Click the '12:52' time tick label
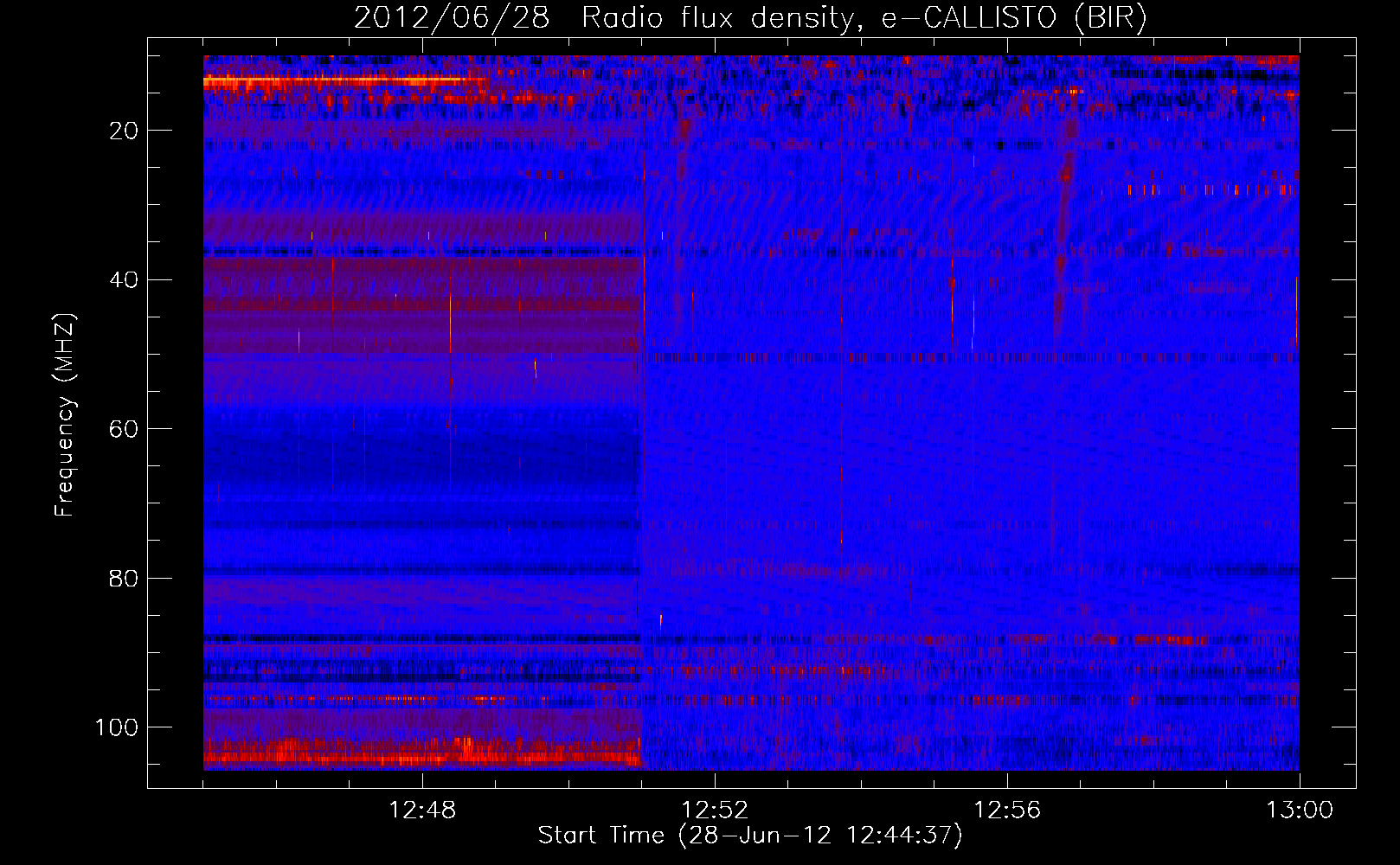The height and width of the screenshot is (865, 1400). [x=715, y=811]
